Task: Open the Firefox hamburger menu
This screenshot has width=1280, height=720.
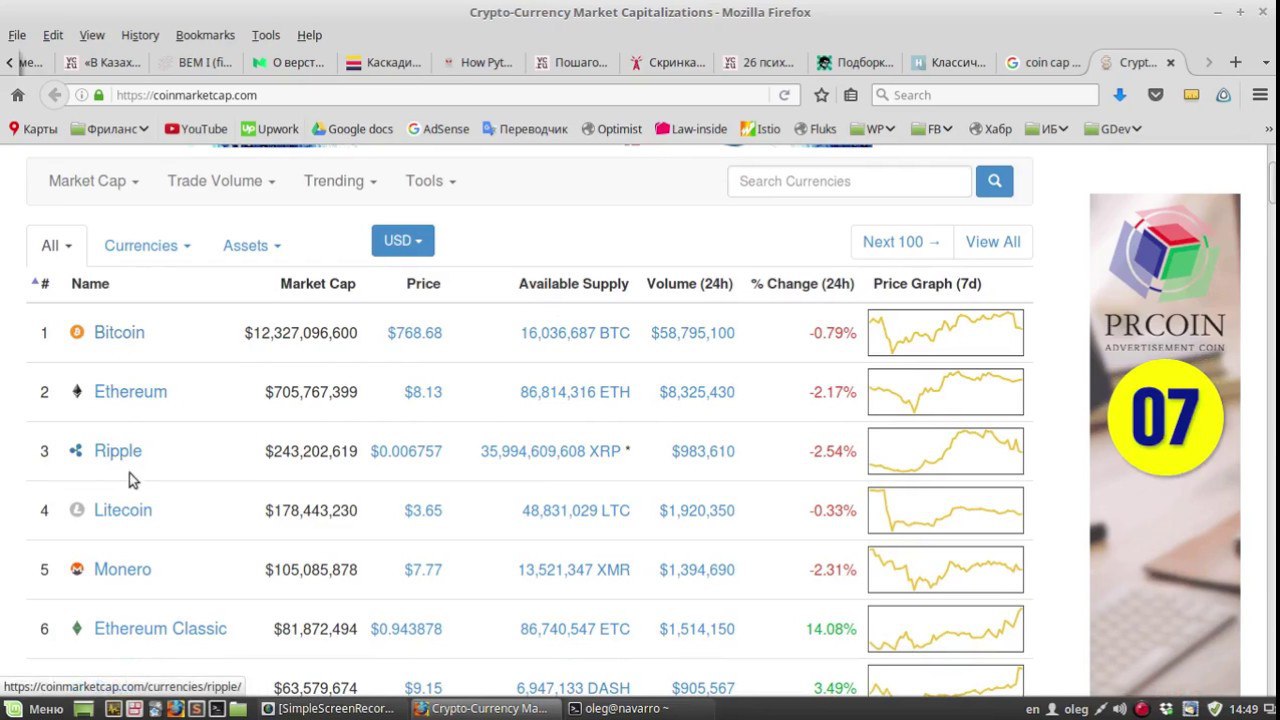Action: (1259, 95)
